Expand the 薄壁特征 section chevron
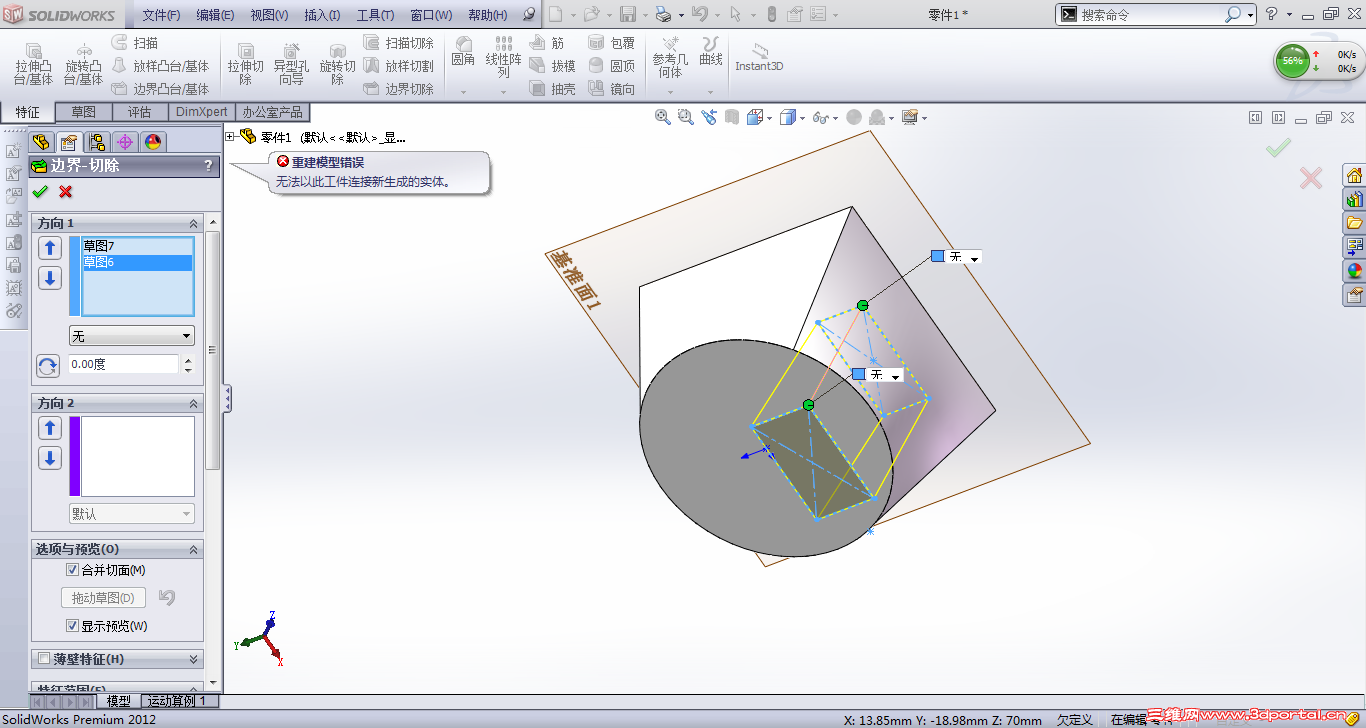Image resolution: width=1366 pixels, height=728 pixels. 193,659
